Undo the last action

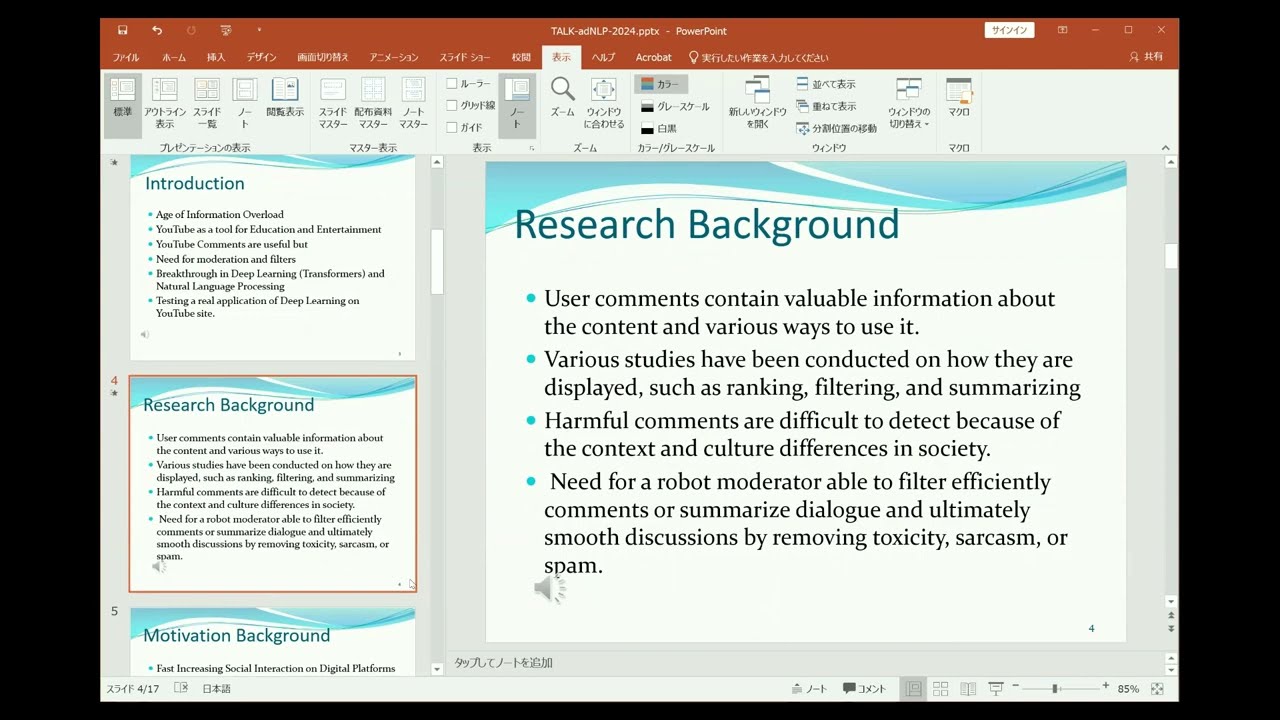(157, 30)
